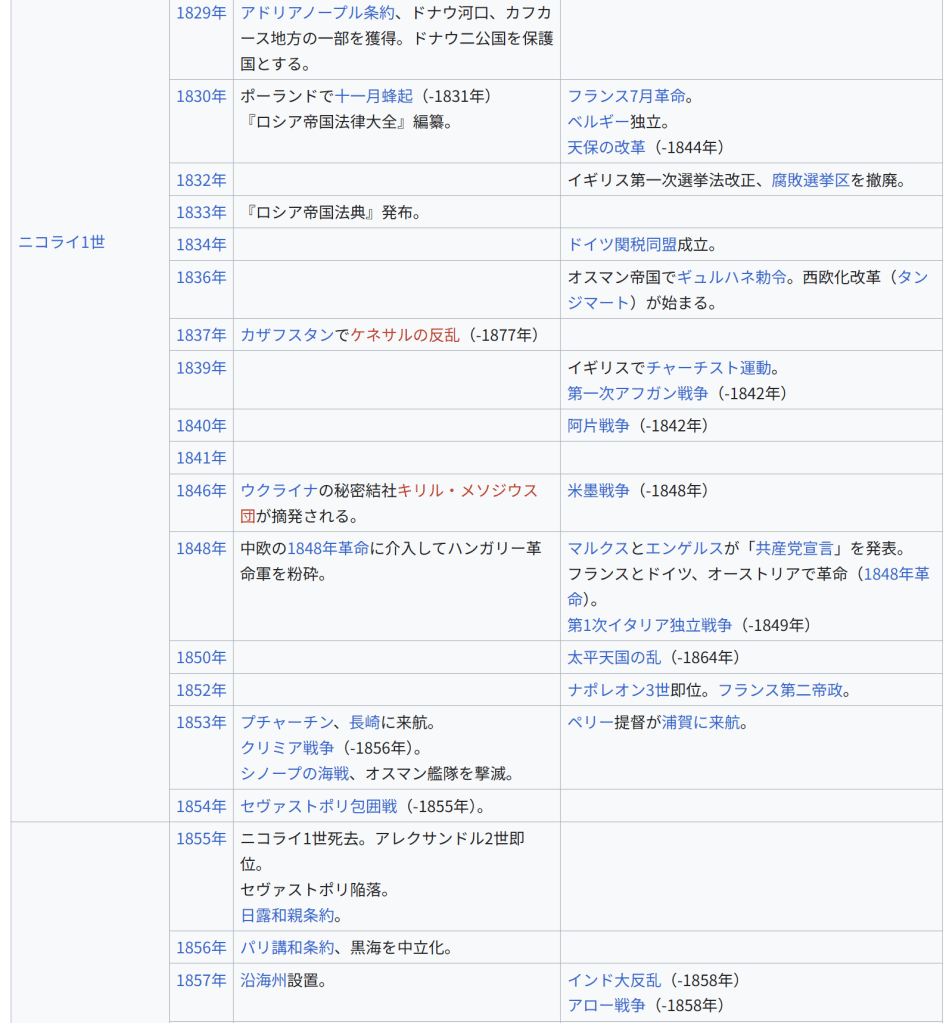
Task: Open the 腐敗選挙区 link
Action: coord(810,180)
